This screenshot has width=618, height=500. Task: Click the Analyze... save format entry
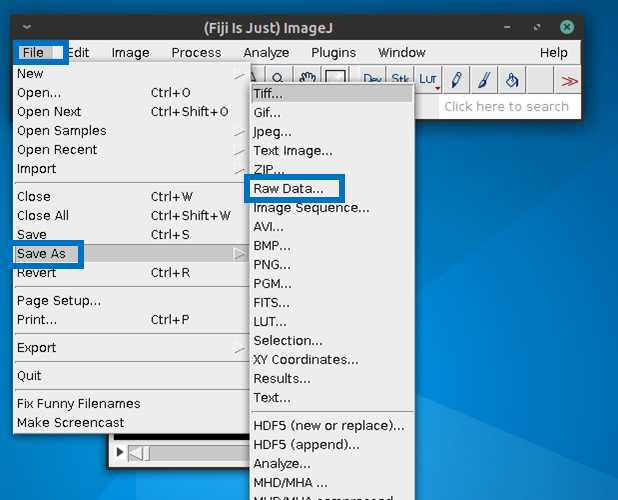pyautogui.click(x=332, y=463)
